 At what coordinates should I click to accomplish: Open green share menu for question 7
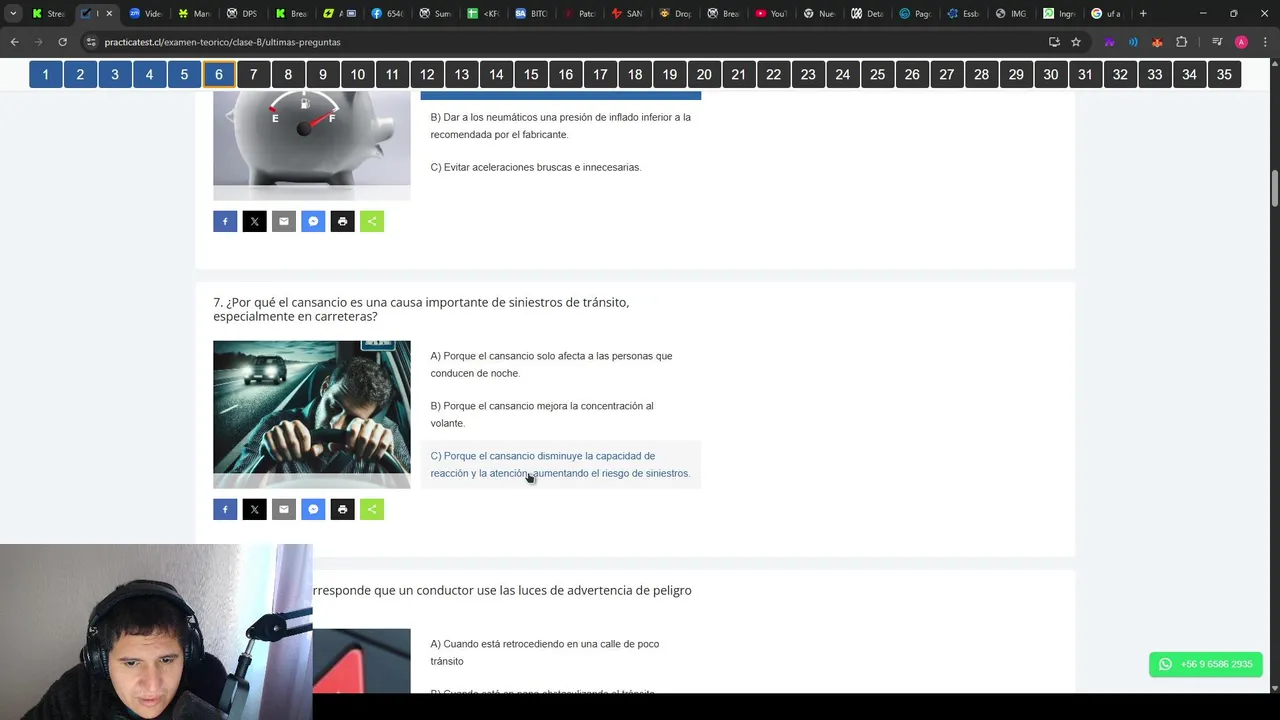point(372,509)
